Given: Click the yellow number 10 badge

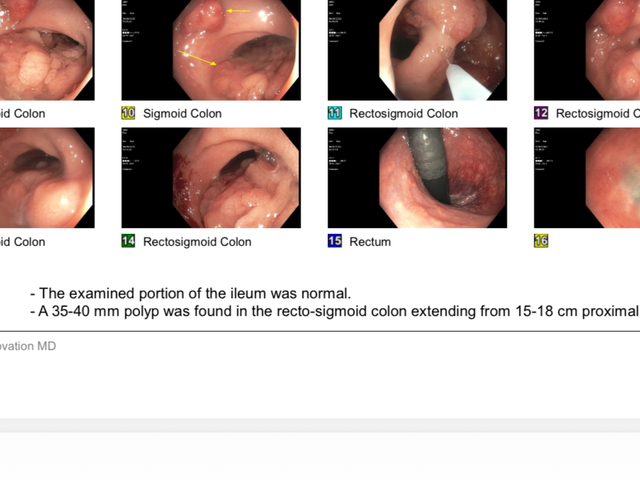Looking at the screenshot, I should pos(128,113).
